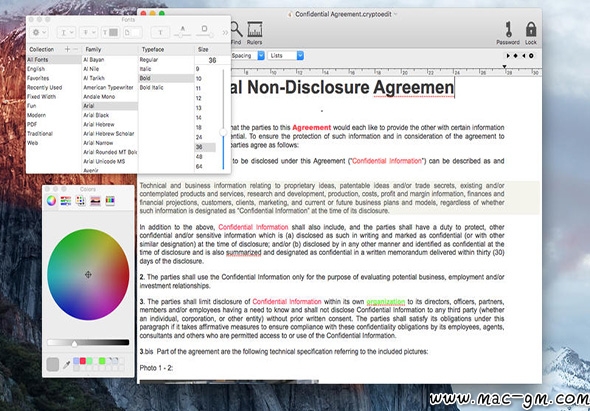590x411 pixels.
Task: Open the color palettes mode icon
Action: tap(80, 201)
